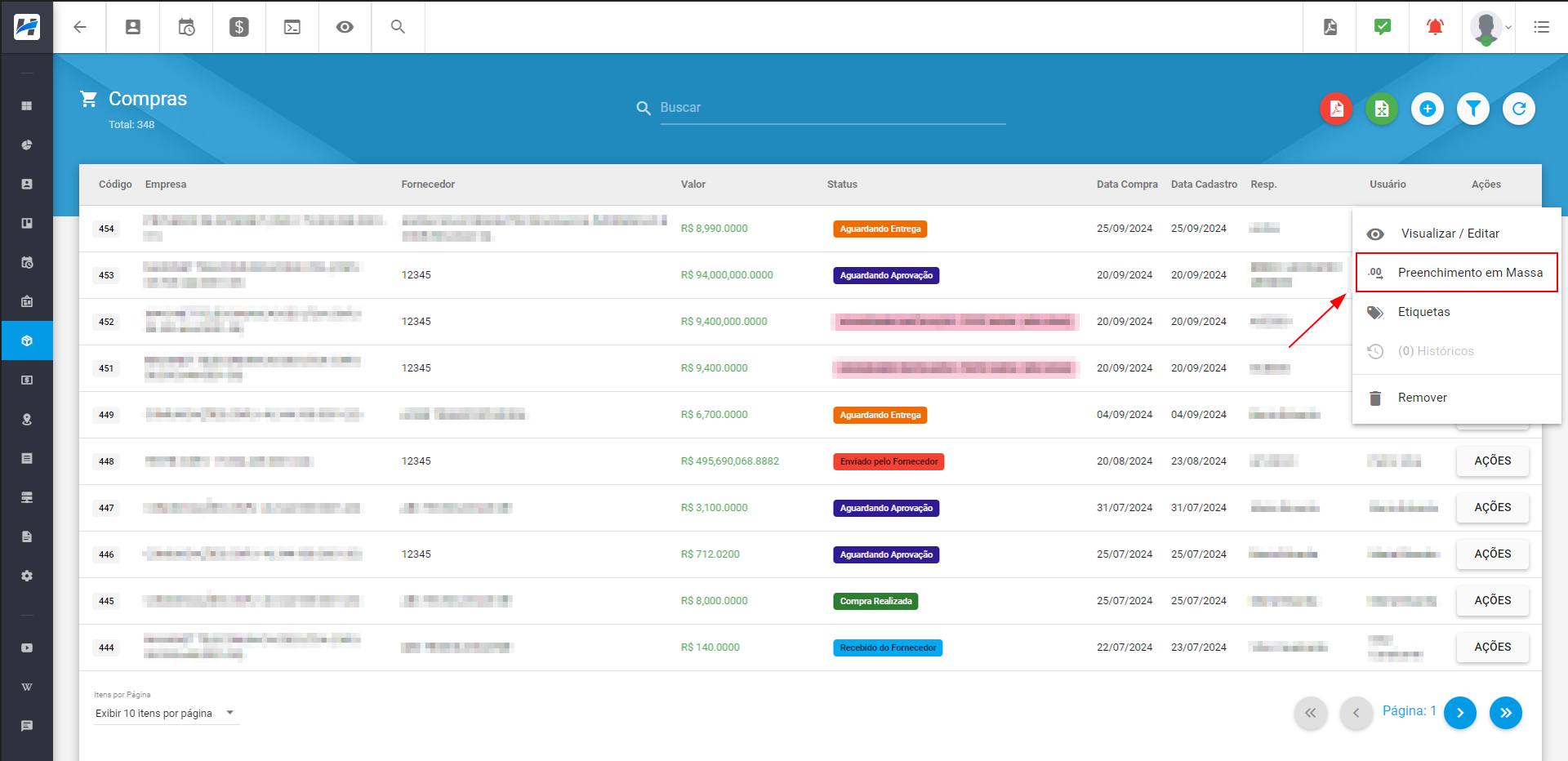
Task: Sort by Status column header
Action: [x=842, y=185]
